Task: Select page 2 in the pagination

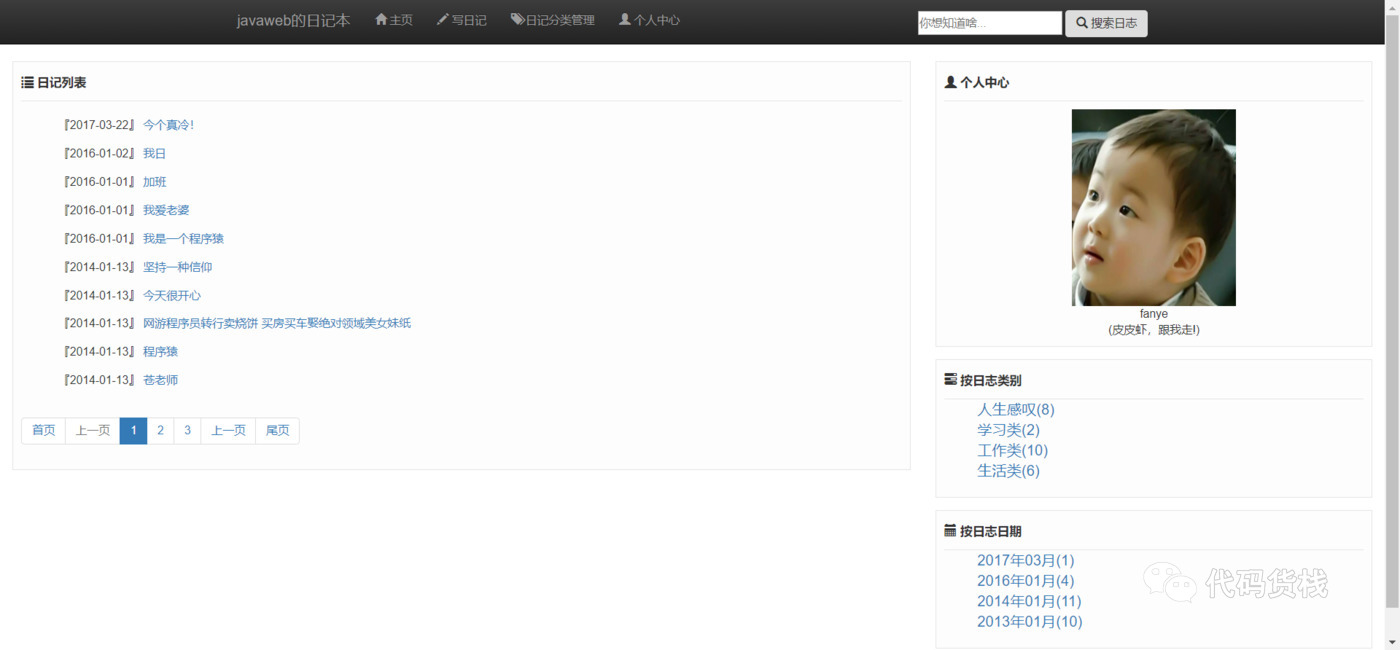Action: (160, 430)
